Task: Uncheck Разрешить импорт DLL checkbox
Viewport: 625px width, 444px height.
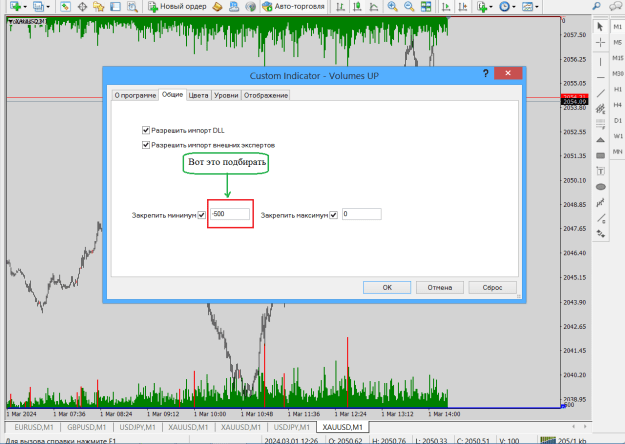Action: point(145,130)
